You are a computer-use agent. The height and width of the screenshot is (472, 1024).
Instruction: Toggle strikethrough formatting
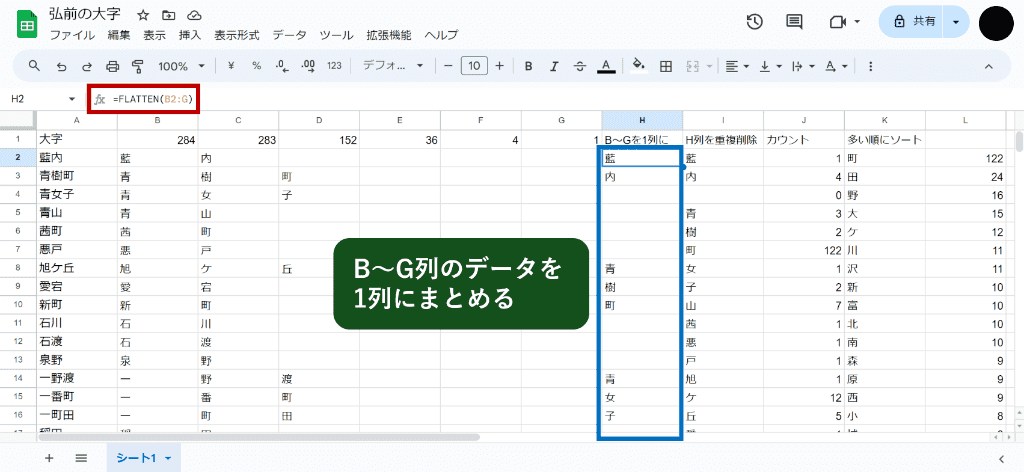click(x=580, y=66)
